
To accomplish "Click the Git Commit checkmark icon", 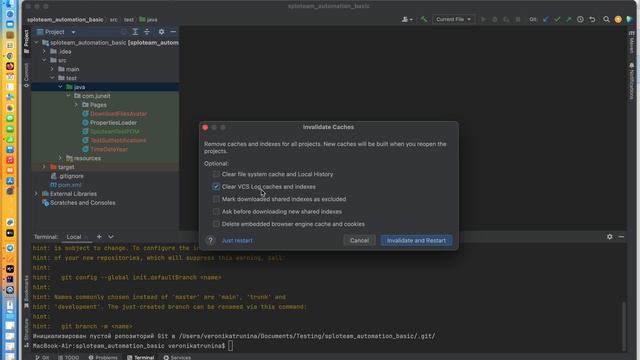I will point(557,19).
